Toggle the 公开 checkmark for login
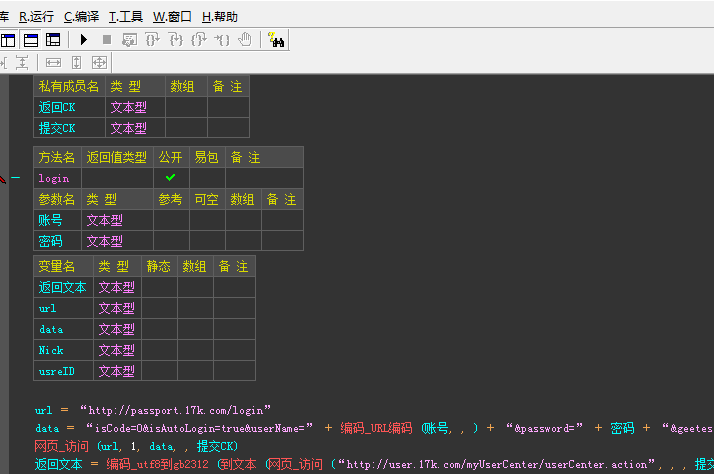 (x=171, y=178)
